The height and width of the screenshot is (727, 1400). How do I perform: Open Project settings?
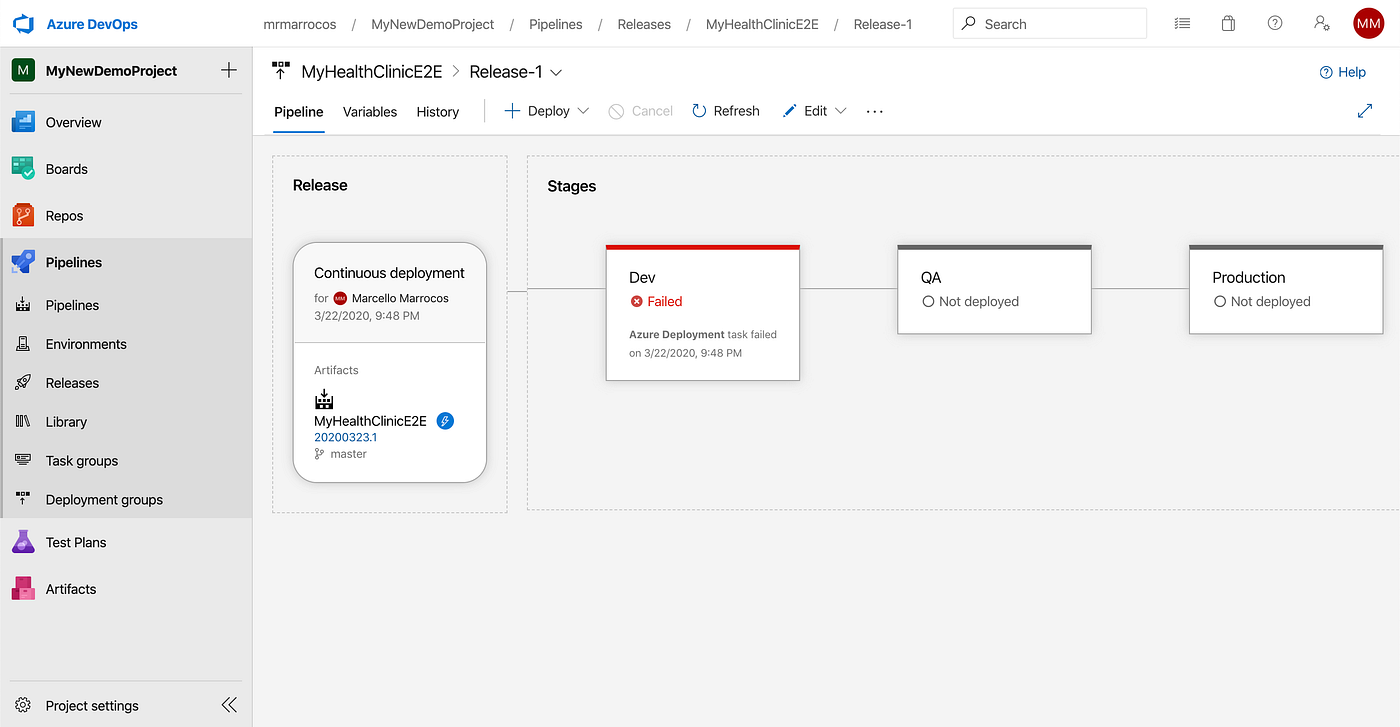[x=89, y=704]
